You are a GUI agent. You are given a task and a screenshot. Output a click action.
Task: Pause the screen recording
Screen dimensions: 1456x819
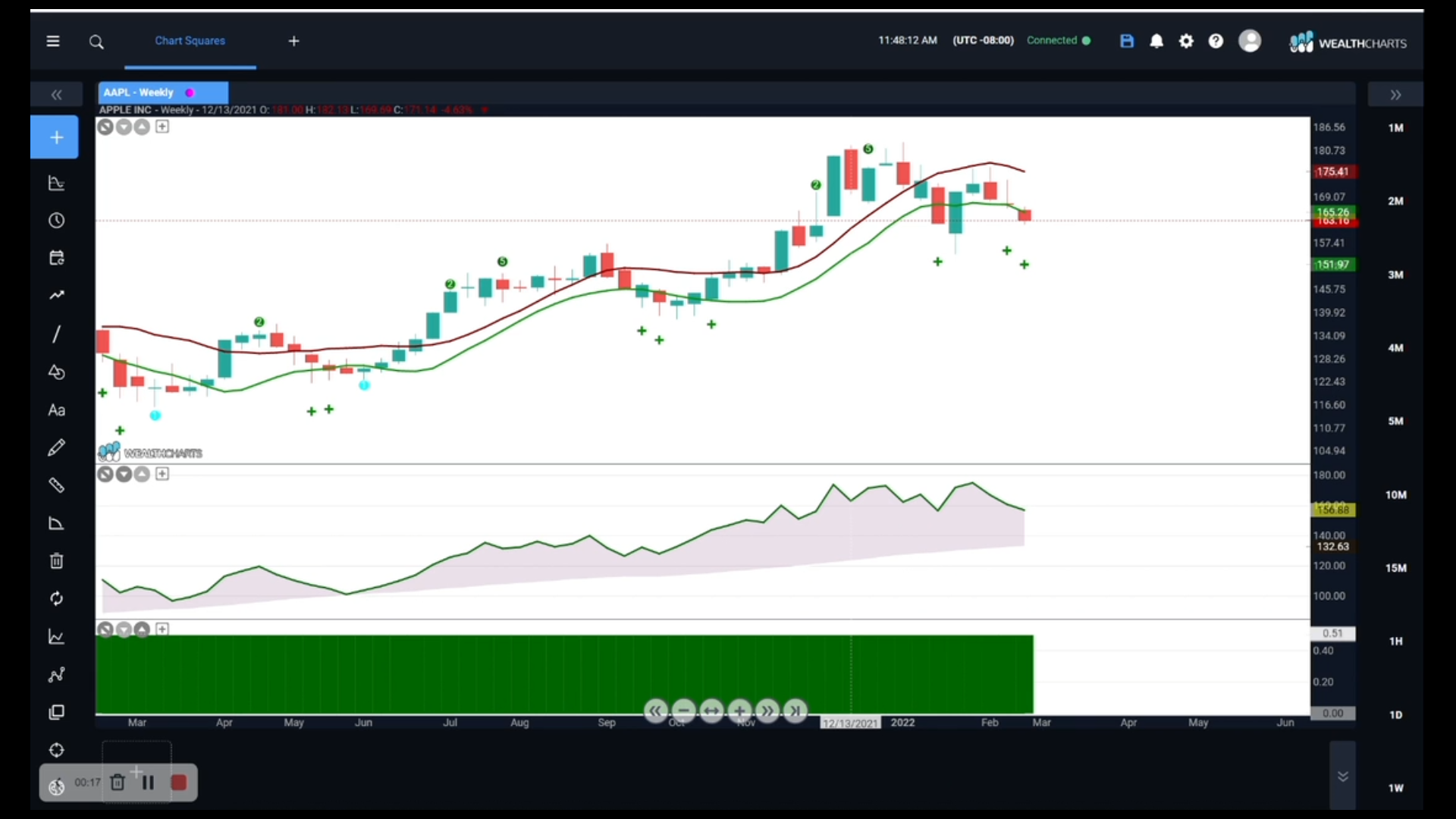tap(148, 783)
